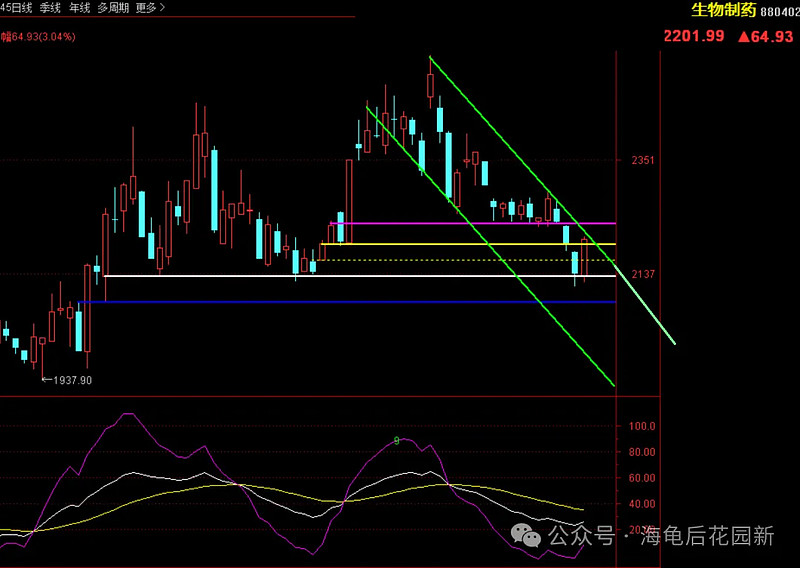Click the 64.93(3.04%) change readout
Image resolution: width=800 pixels, height=568 pixels.
pyautogui.click(x=43, y=37)
